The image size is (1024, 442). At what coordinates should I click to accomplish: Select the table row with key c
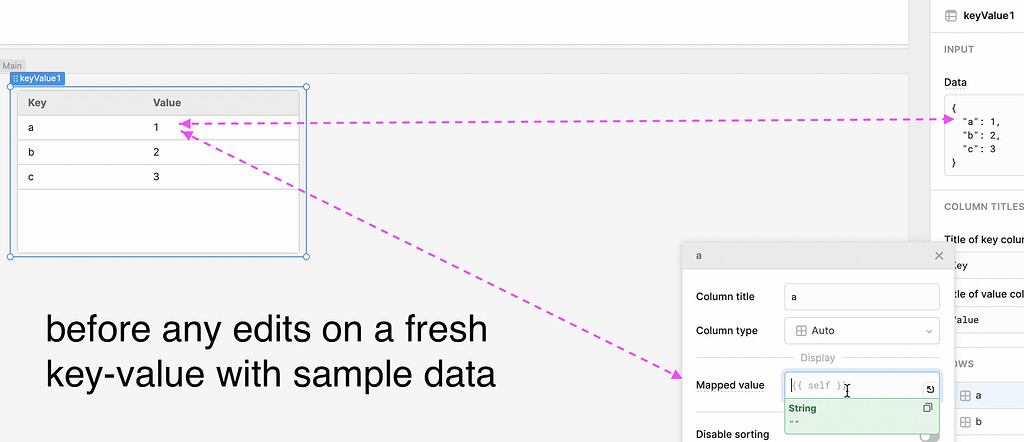point(158,177)
